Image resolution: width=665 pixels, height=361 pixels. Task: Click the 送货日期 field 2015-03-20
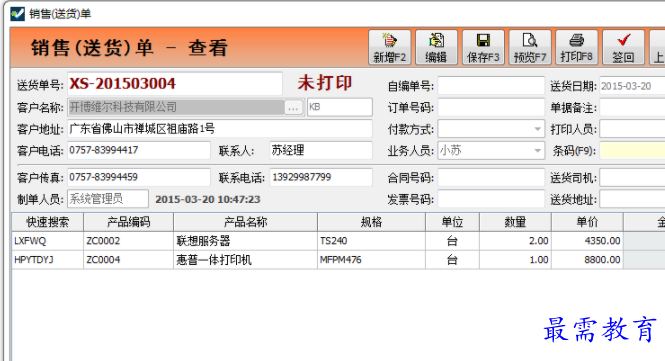click(632, 86)
